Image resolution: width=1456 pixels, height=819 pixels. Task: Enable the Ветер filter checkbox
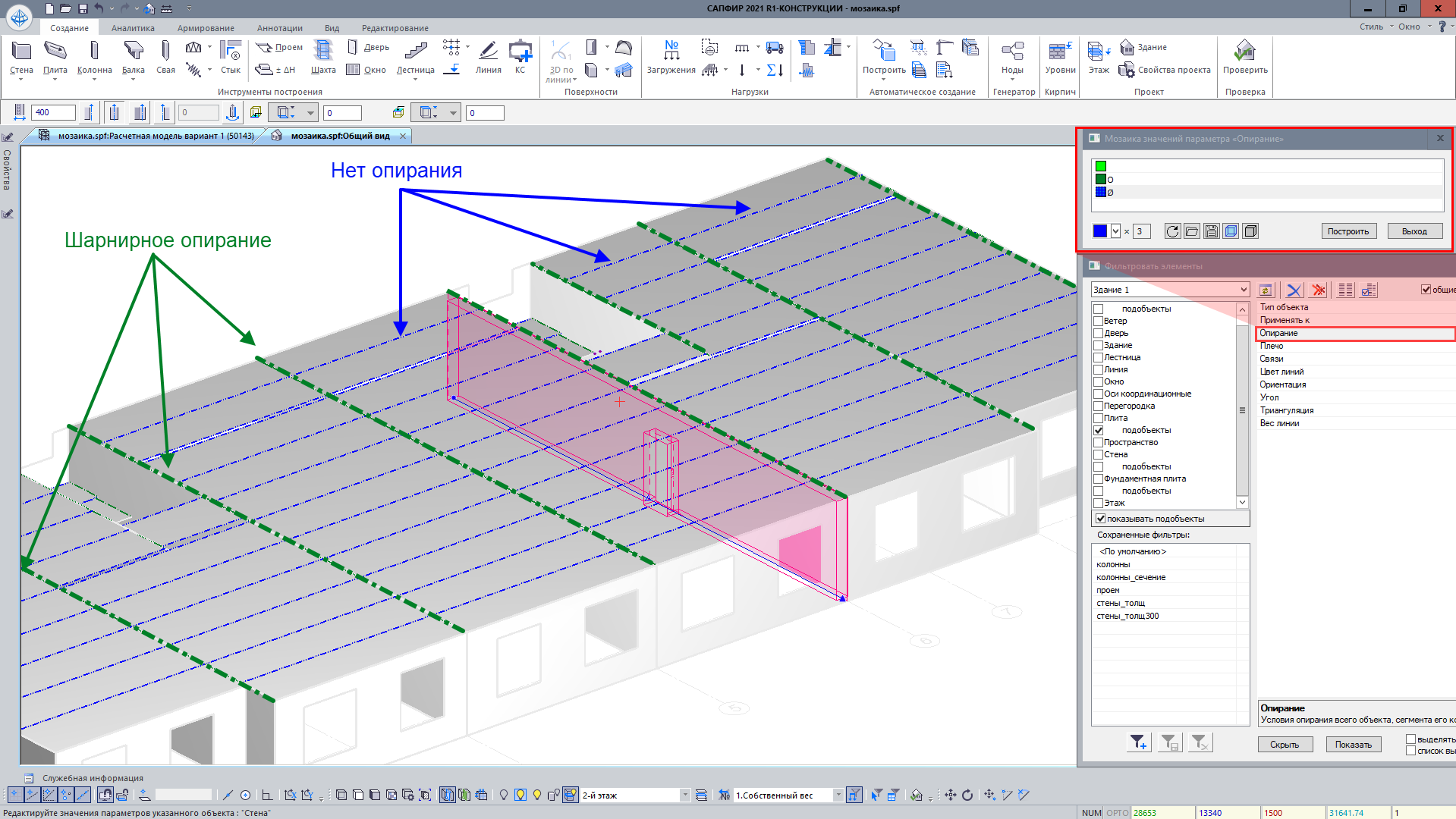click(x=1098, y=322)
